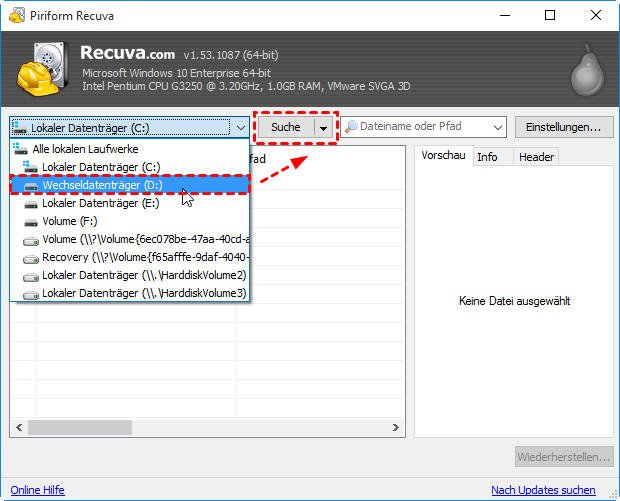This screenshot has width=620, height=501.
Task: Start scan with Suche button
Action: click(x=286, y=127)
